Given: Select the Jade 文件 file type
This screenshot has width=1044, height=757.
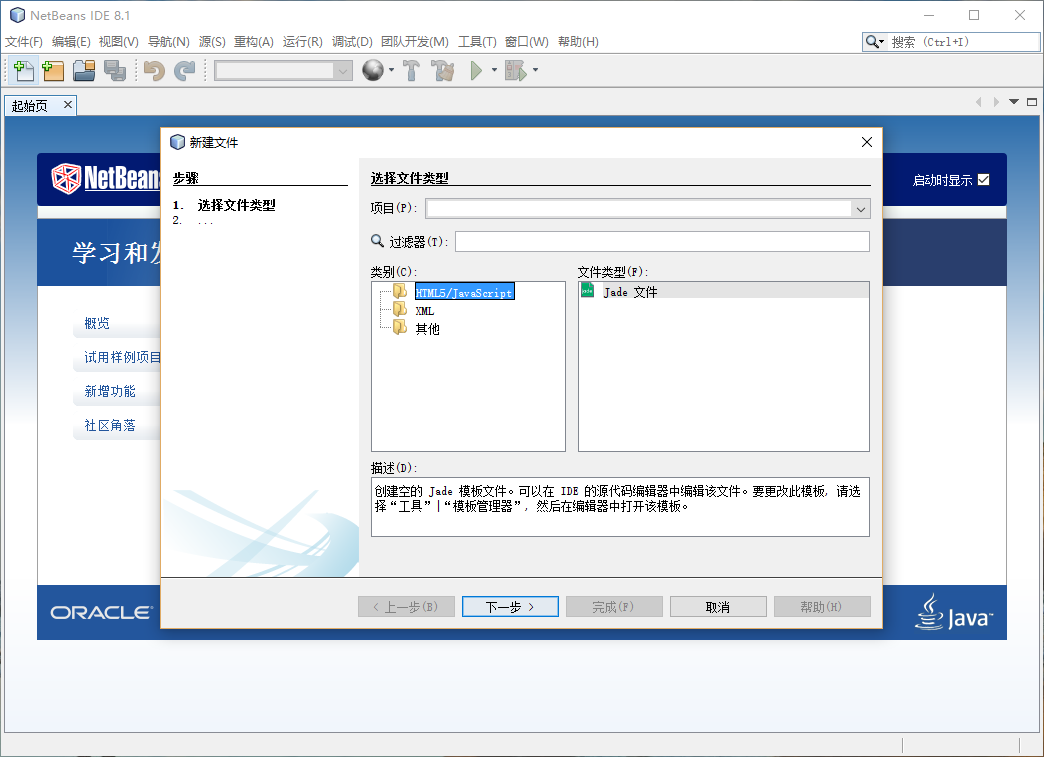Looking at the screenshot, I should [x=630, y=292].
